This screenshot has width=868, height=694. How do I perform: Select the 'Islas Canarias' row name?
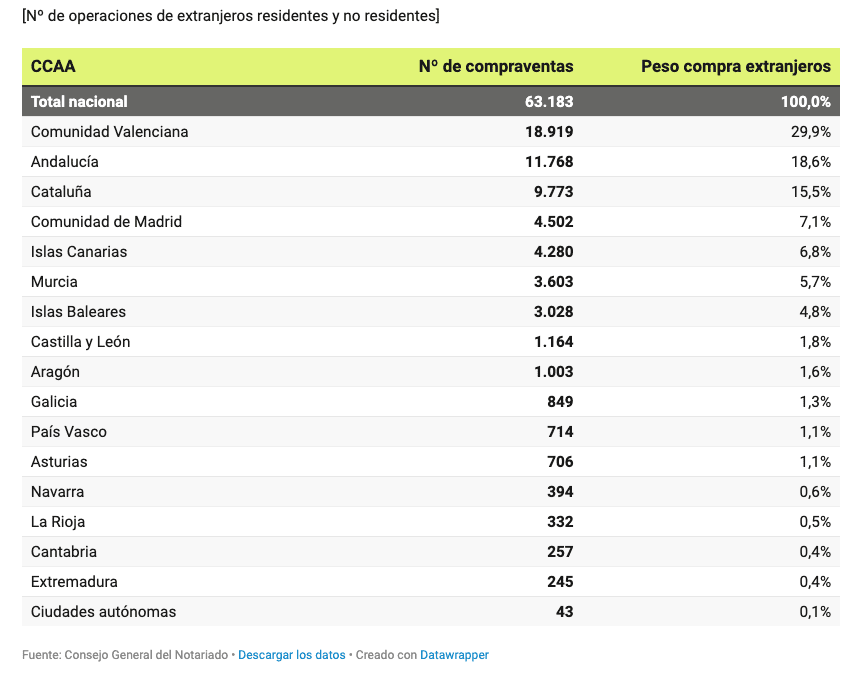click(79, 252)
